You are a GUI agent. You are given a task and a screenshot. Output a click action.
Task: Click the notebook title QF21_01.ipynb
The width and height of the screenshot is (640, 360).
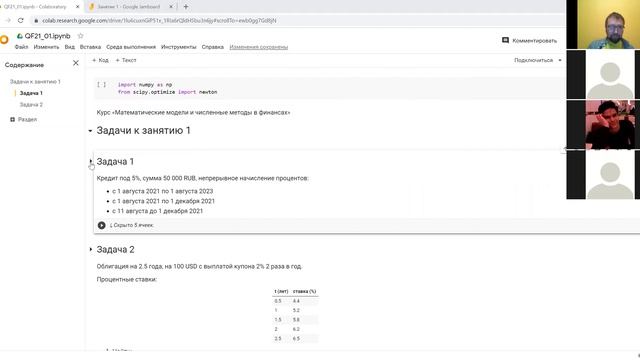[x=47, y=36]
